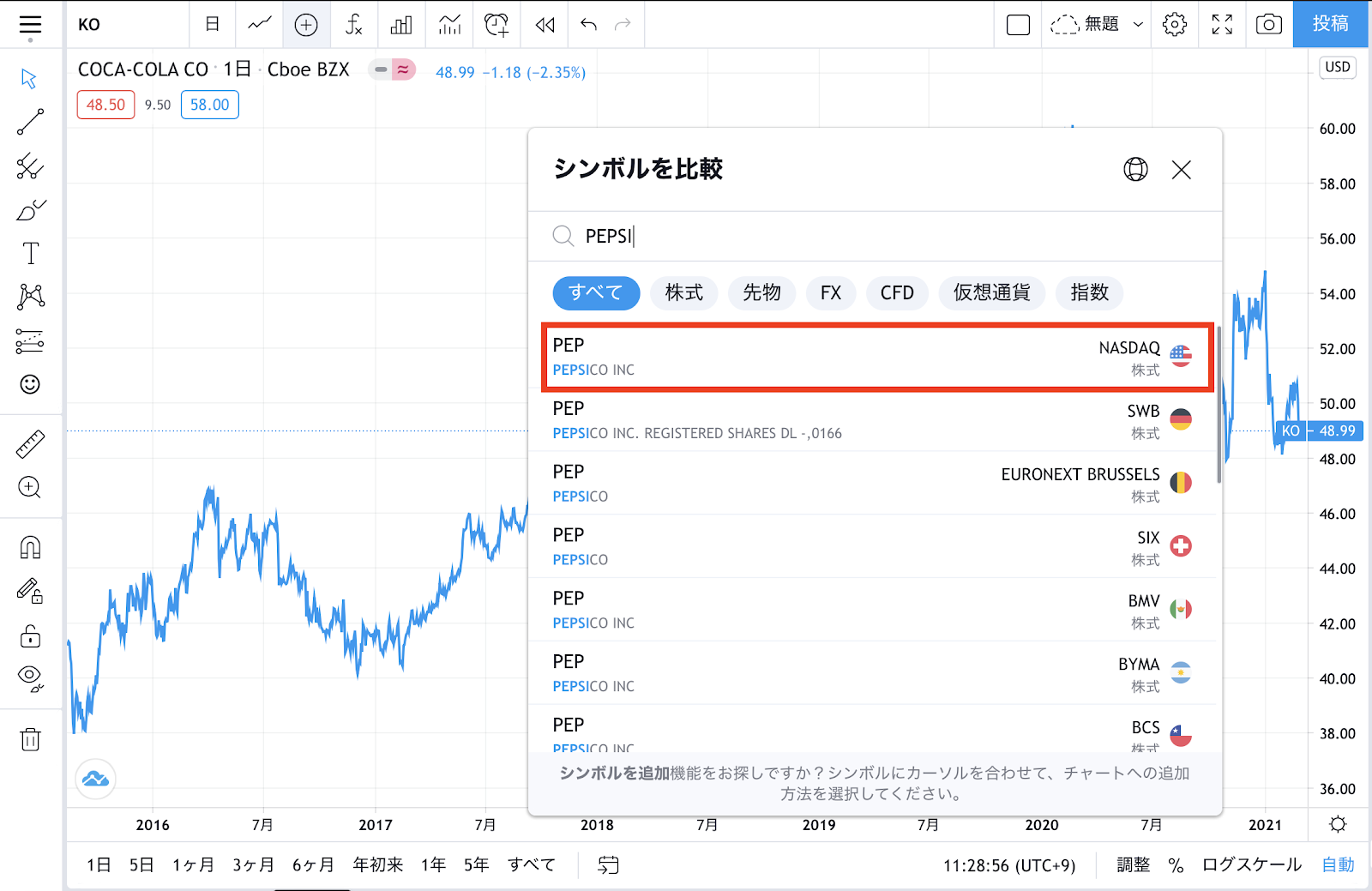Undo the last action
1372x891 pixels.
(588, 25)
